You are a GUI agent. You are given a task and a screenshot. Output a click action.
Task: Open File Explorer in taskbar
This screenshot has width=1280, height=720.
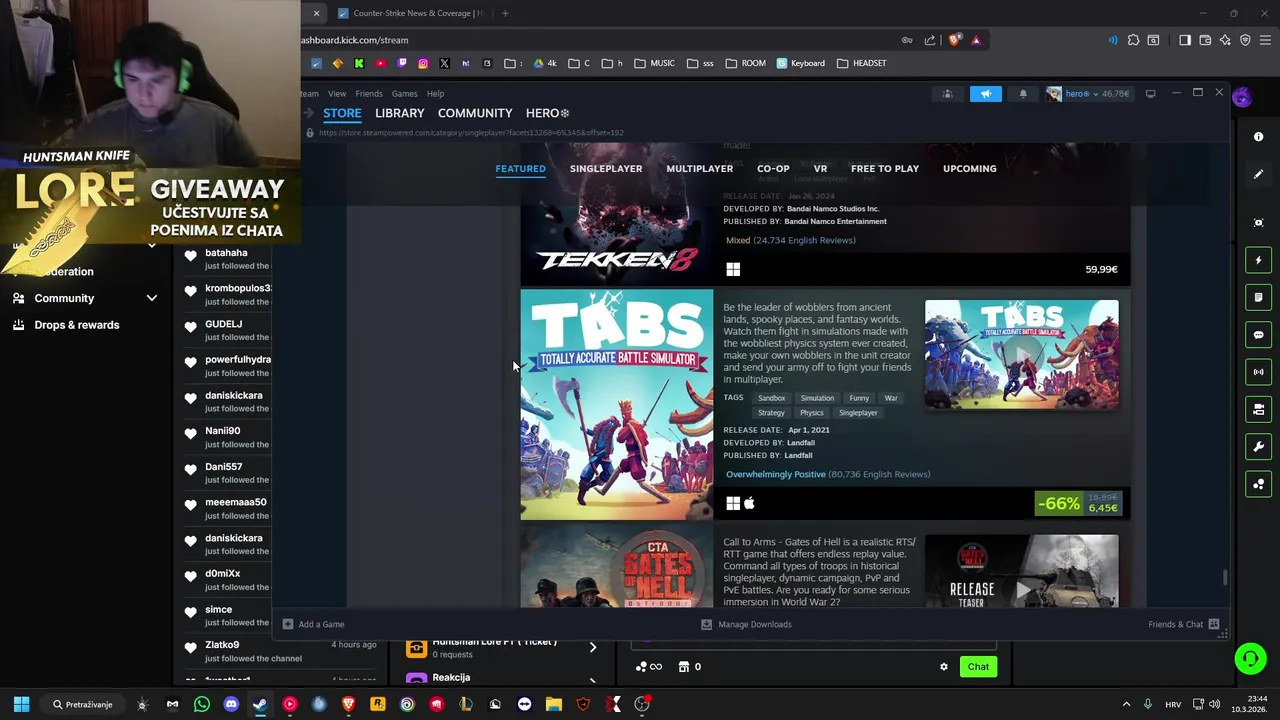[554, 704]
